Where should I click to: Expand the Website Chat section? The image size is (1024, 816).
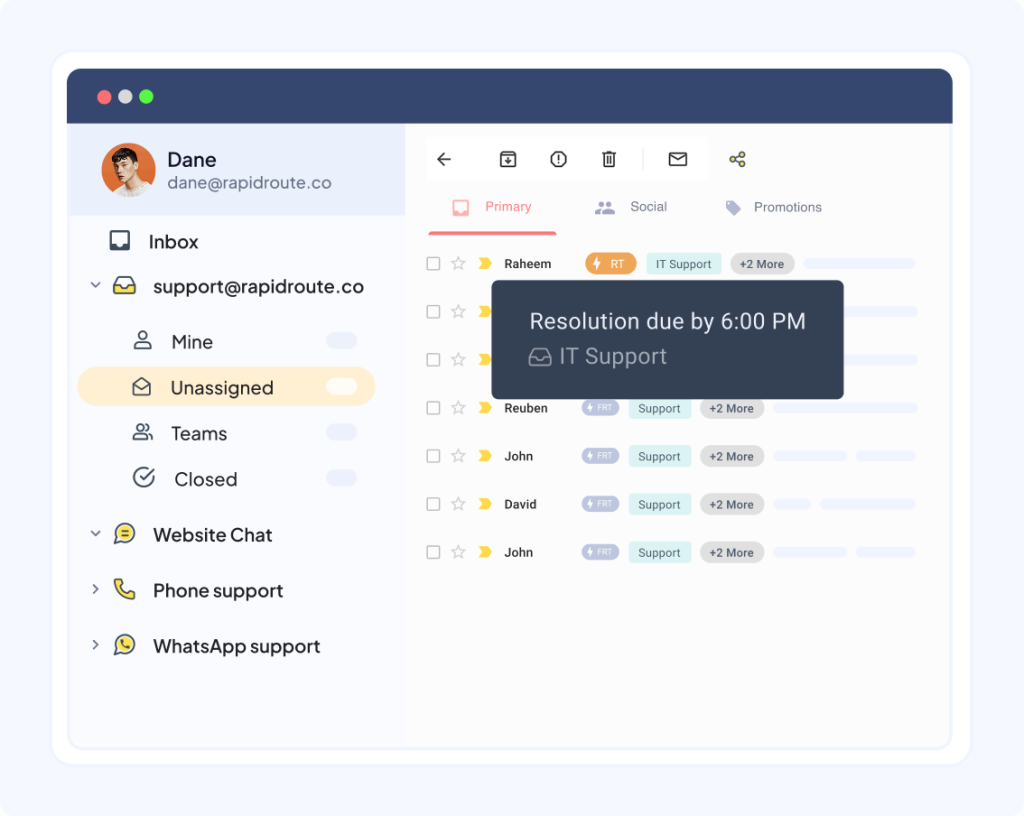pyautogui.click(x=96, y=534)
